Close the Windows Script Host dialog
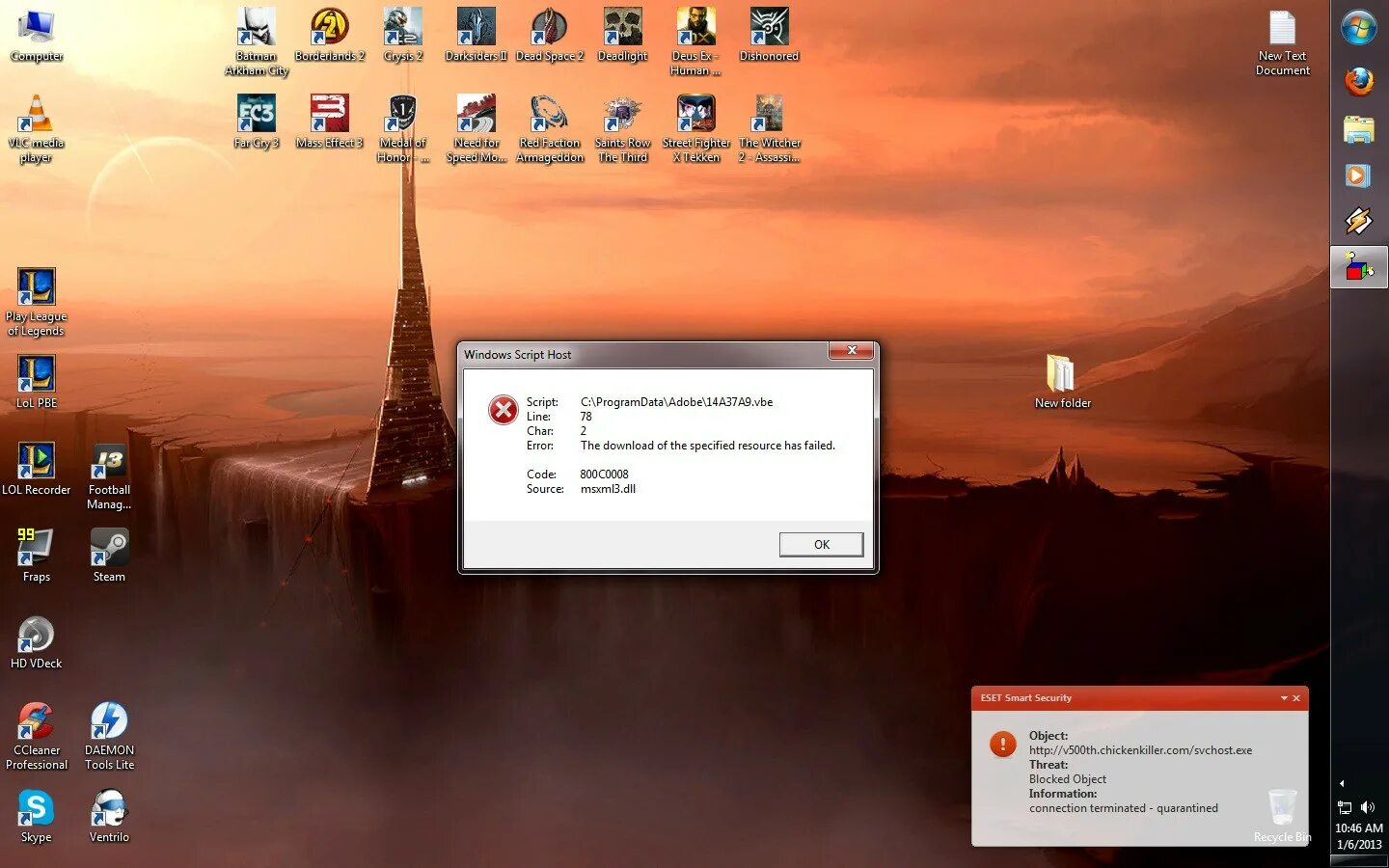This screenshot has height=868, width=1389. [x=852, y=351]
